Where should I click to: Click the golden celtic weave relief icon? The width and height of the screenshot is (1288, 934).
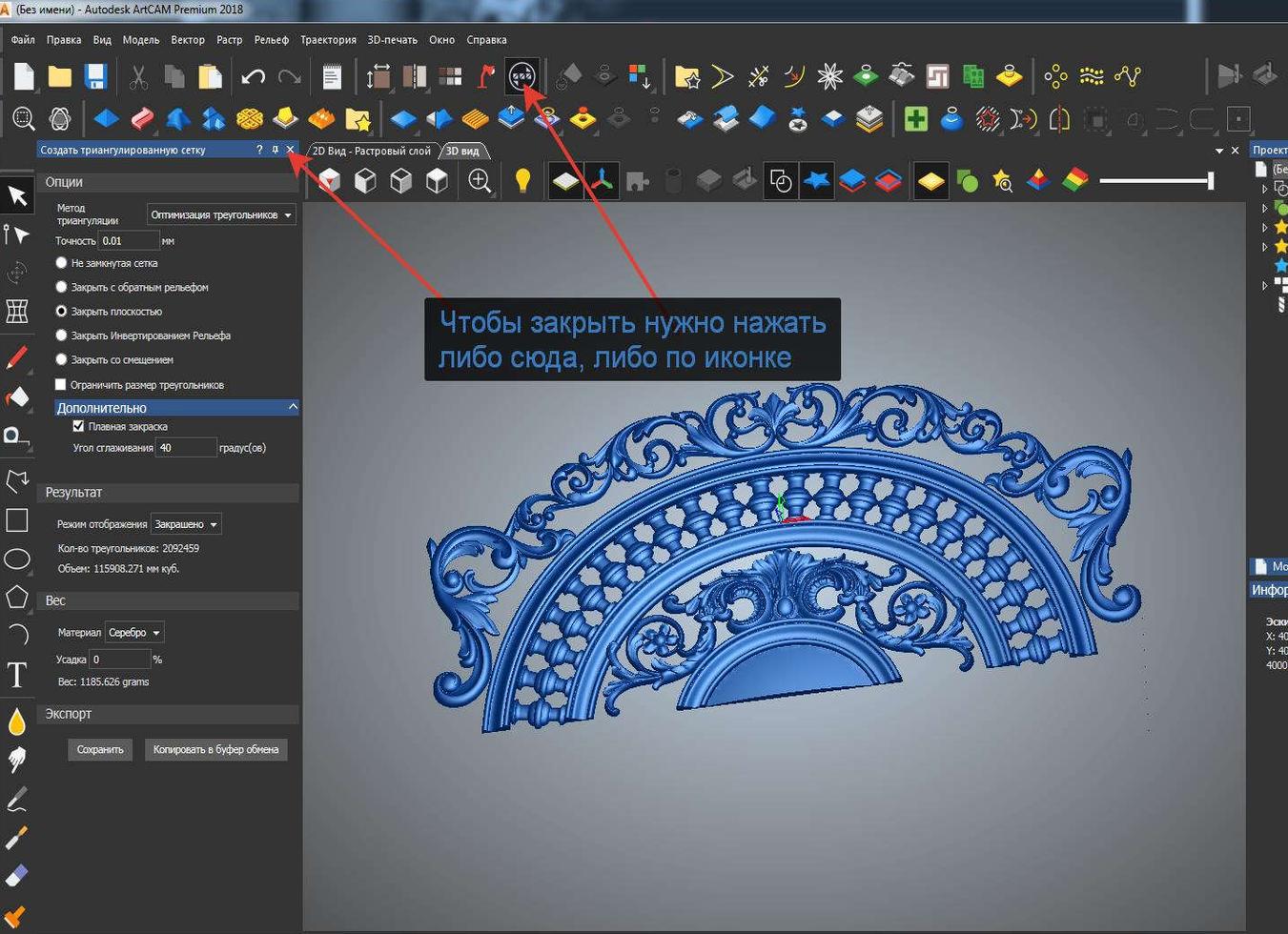pyautogui.click(x=249, y=119)
